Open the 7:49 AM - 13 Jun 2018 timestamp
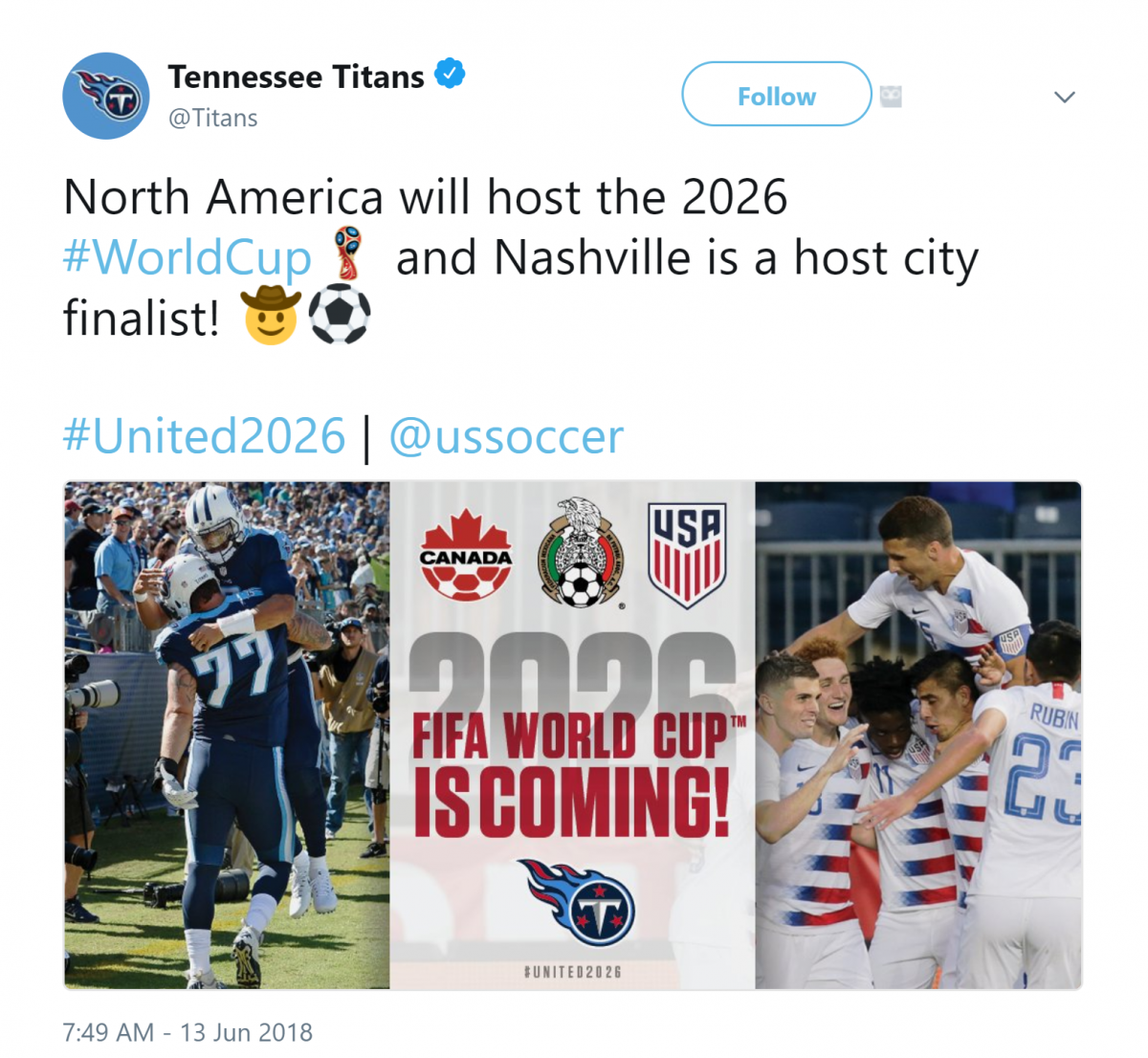1148x1058 pixels. 188,1032
